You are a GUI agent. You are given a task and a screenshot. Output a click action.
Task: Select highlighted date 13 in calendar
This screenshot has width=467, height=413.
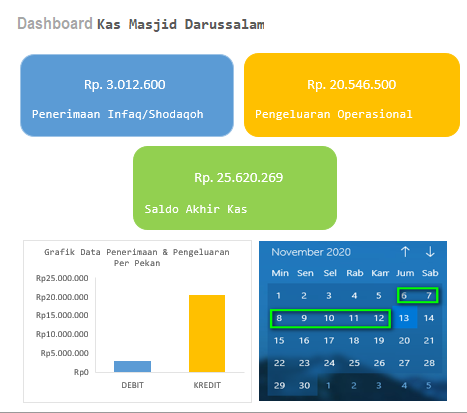[x=404, y=318]
